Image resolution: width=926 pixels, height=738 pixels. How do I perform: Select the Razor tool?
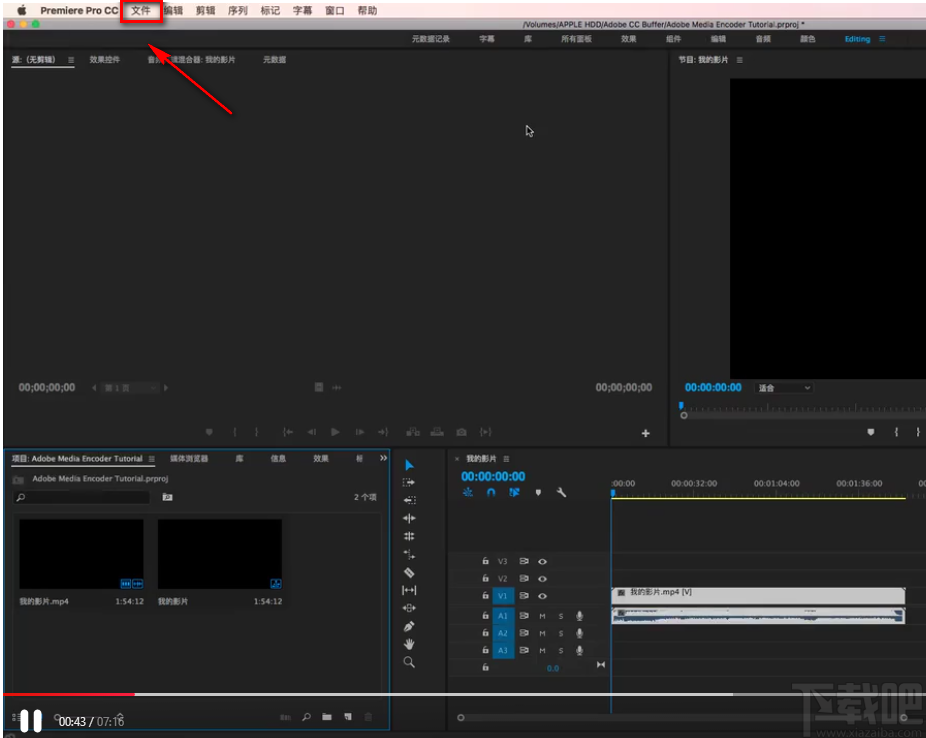pyautogui.click(x=409, y=572)
